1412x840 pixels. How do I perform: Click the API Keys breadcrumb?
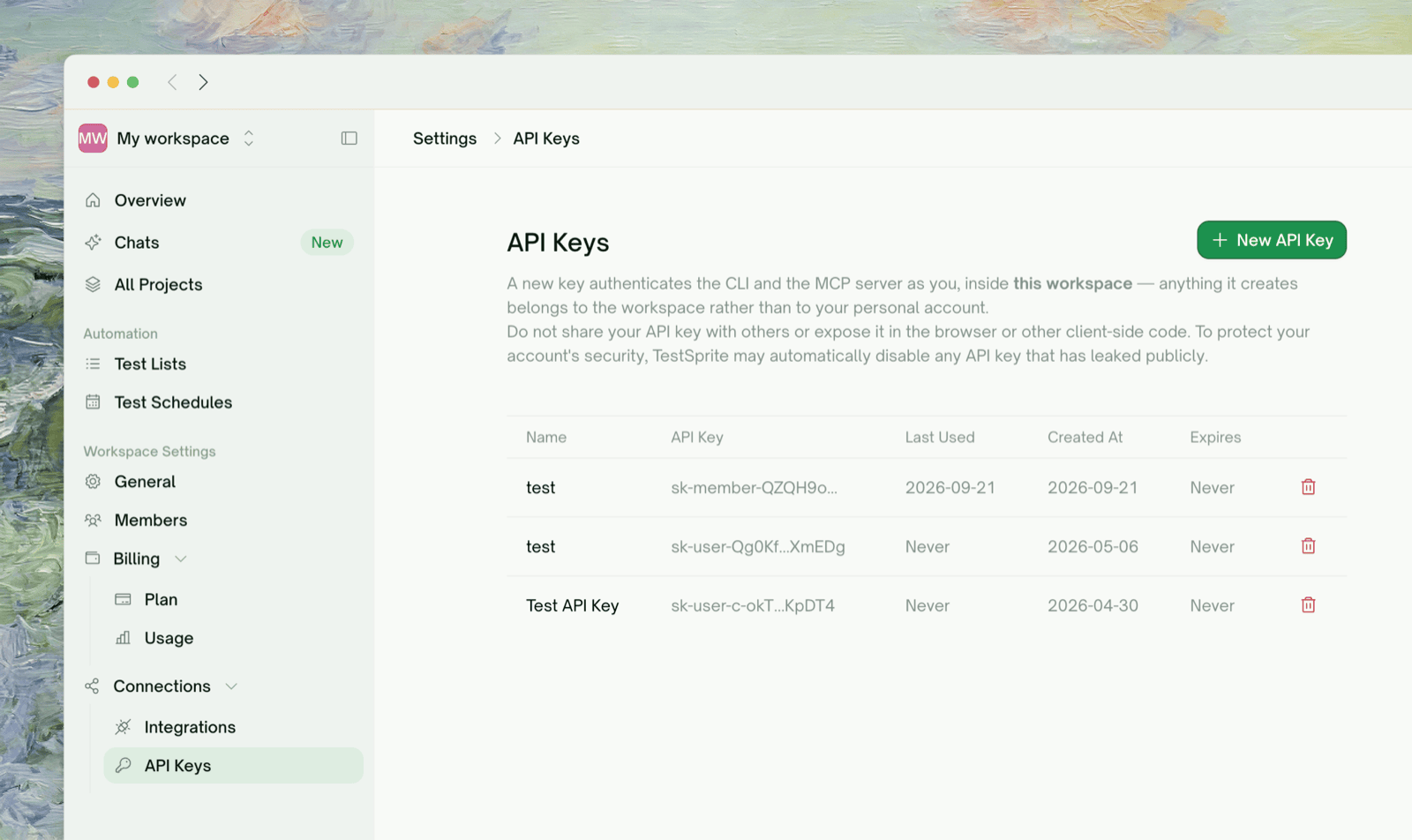[x=546, y=139]
